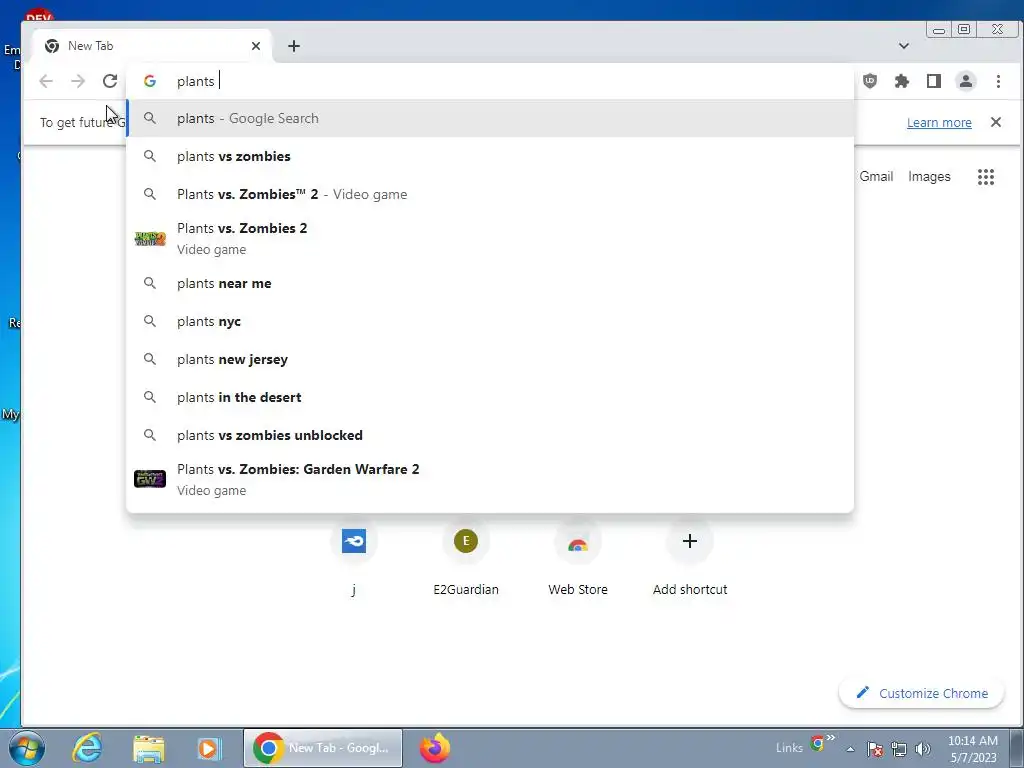Select 'plants in the desert' suggestion
The image size is (1024, 768).
click(490, 397)
